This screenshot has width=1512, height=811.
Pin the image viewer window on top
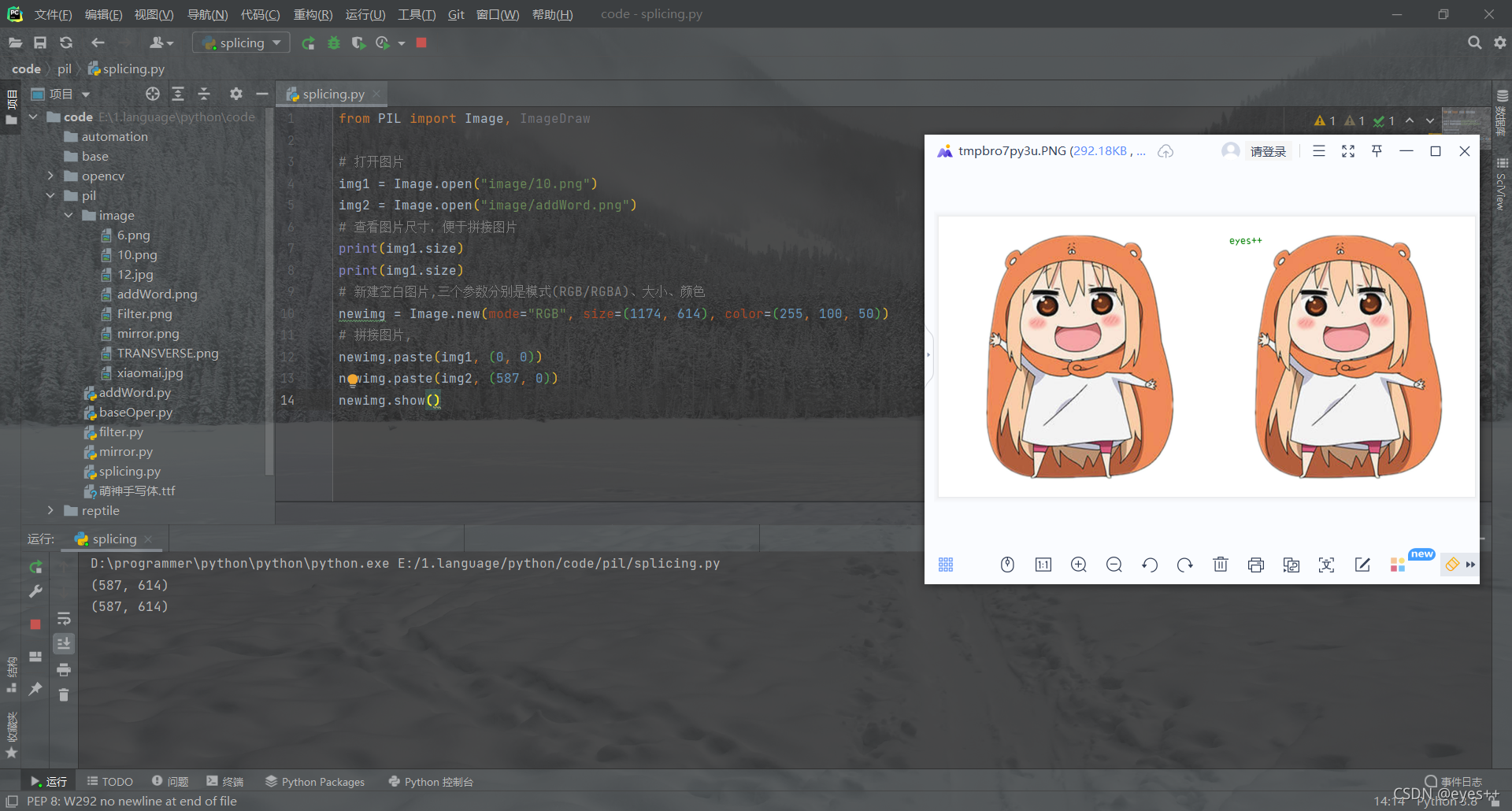coord(1377,150)
